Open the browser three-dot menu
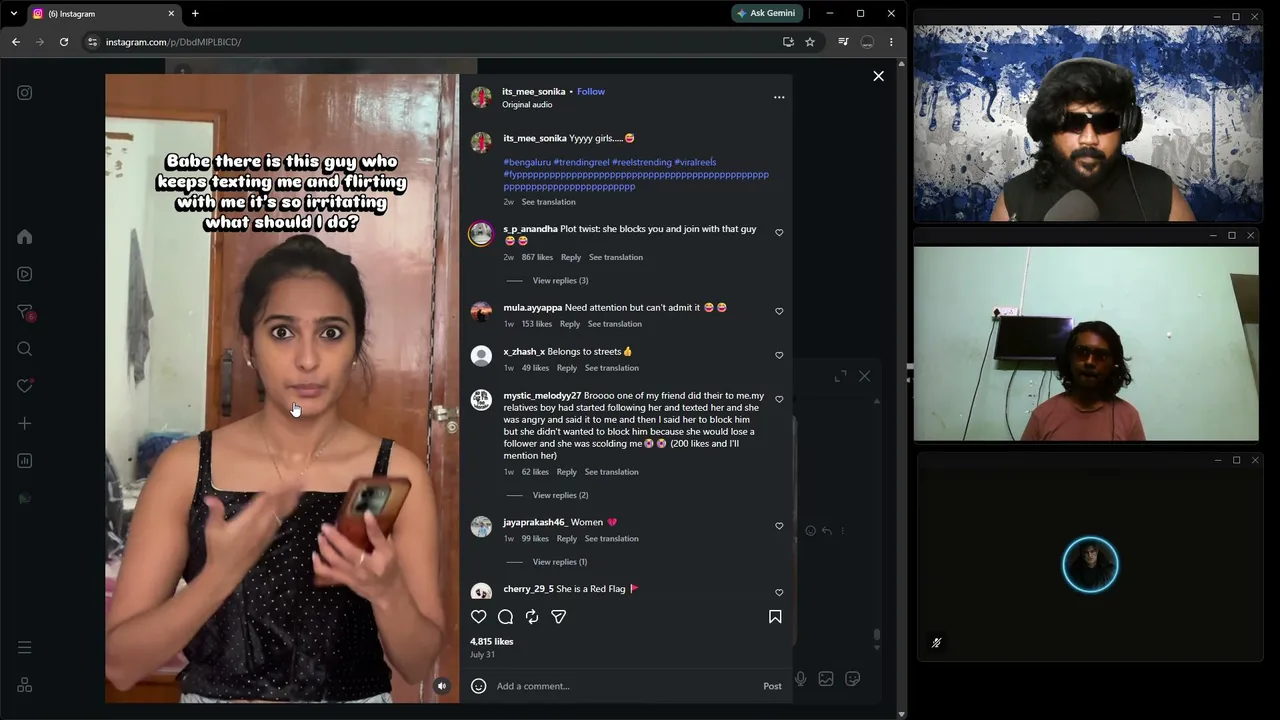The width and height of the screenshot is (1280, 720). point(891,42)
